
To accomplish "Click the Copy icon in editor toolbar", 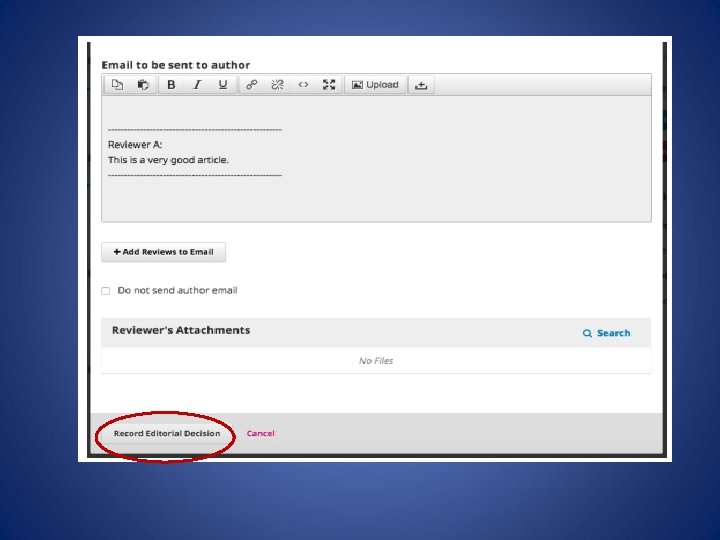I will (118, 85).
